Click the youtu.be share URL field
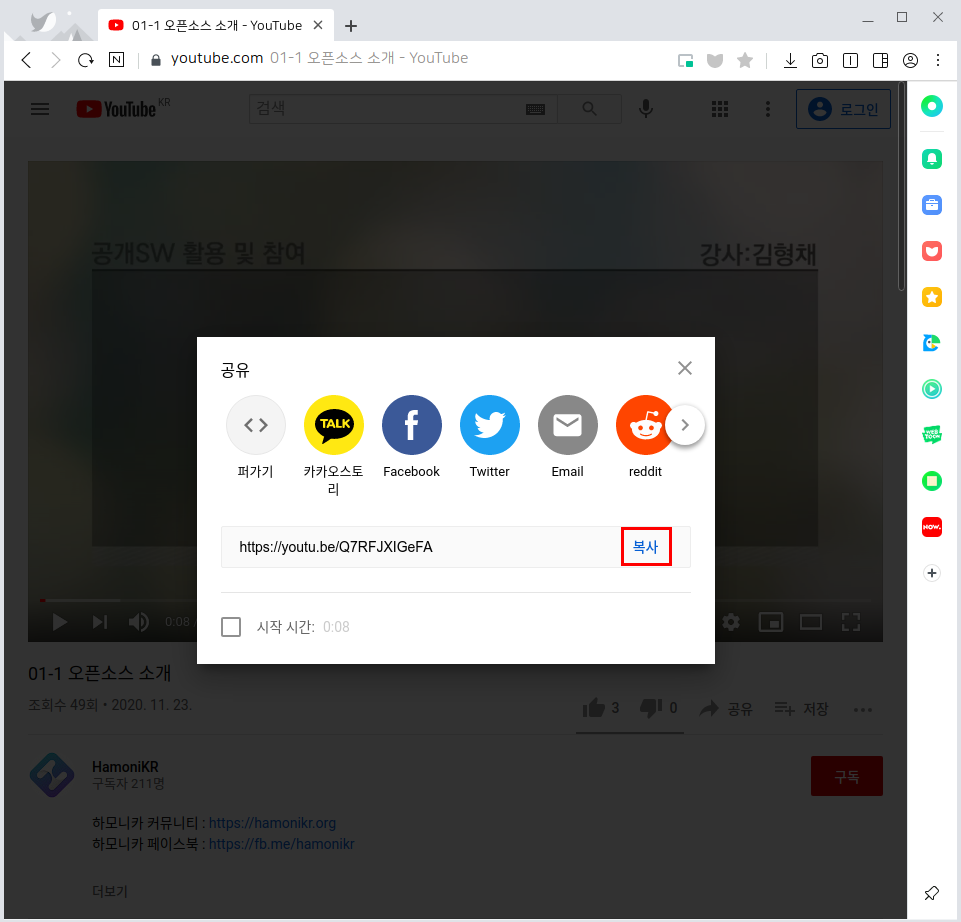Image resolution: width=961 pixels, height=922 pixels. (x=420, y=547)
